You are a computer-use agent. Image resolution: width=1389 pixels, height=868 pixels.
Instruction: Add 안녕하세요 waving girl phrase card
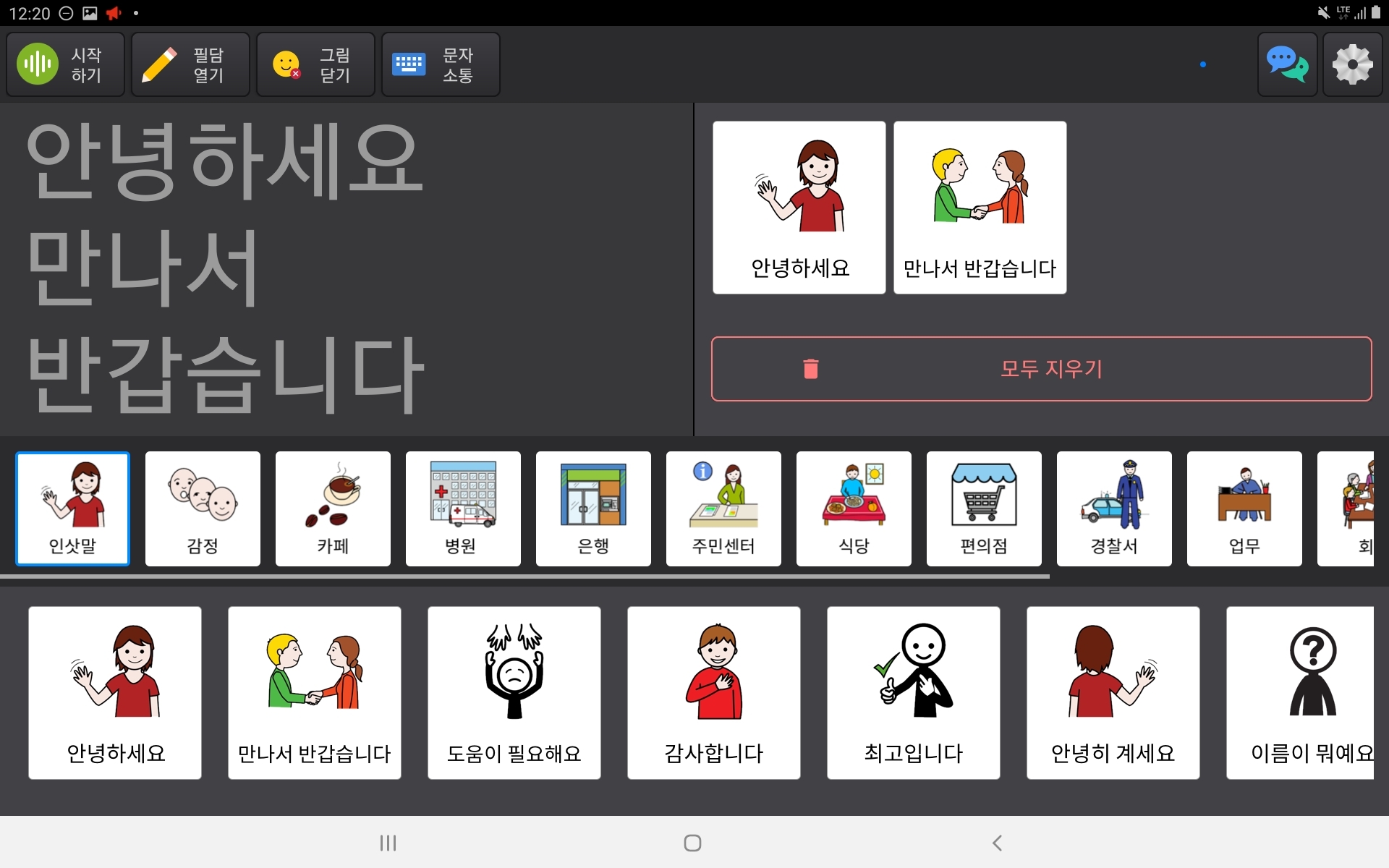[x=115, y=693]
